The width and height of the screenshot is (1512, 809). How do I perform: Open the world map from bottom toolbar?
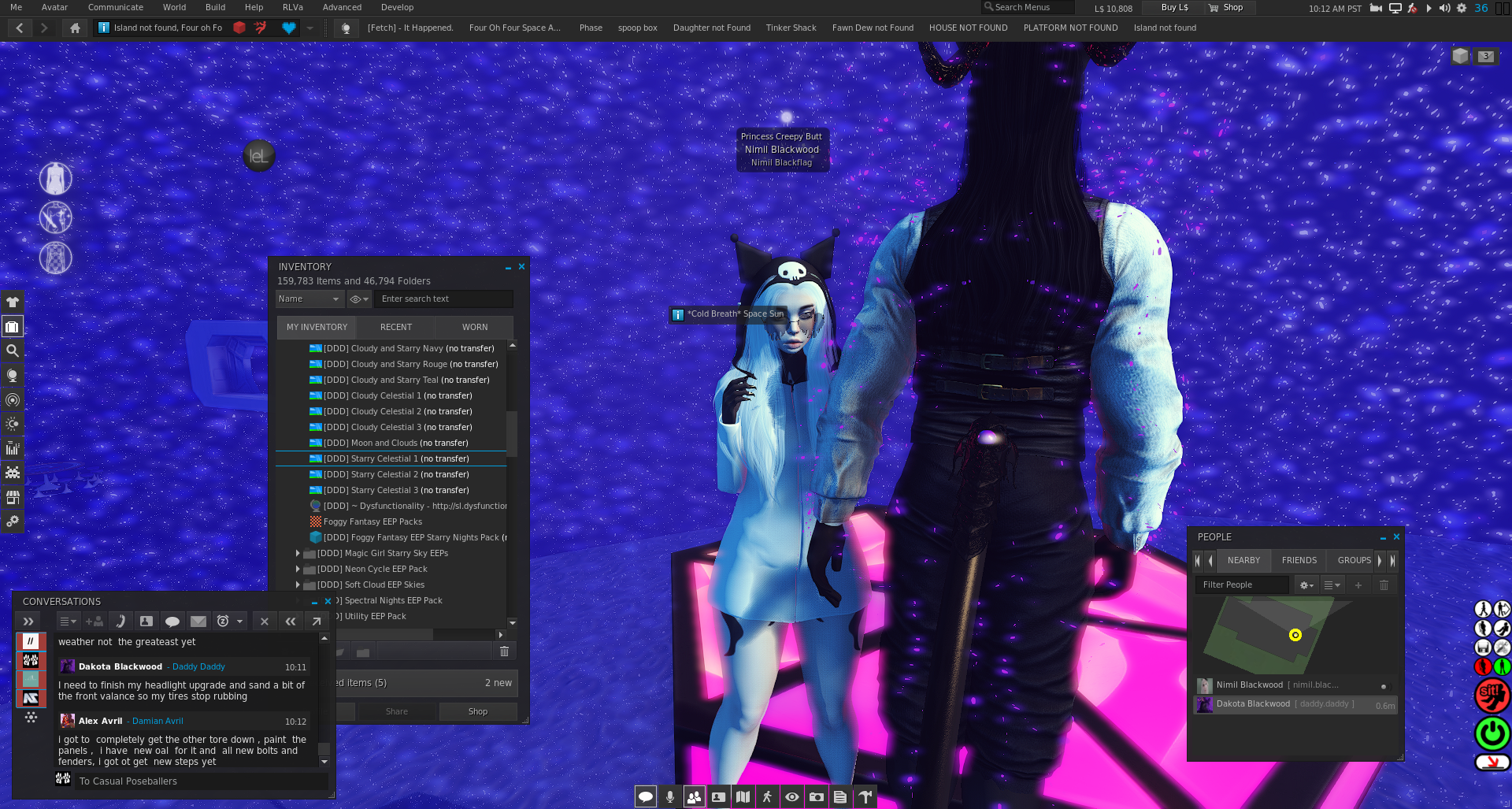click(x=743, y=797)
